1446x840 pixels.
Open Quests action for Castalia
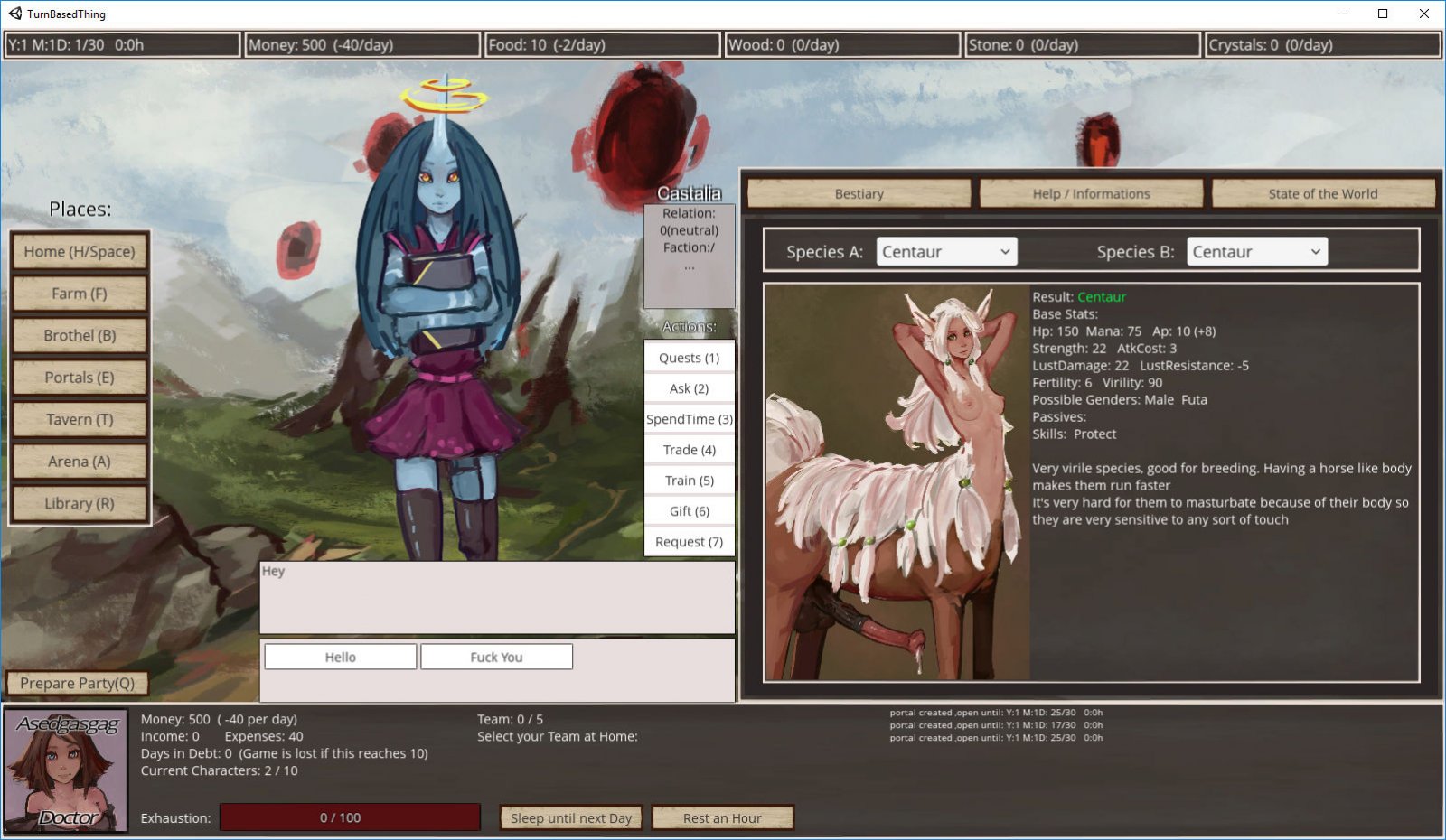point(689,358)
